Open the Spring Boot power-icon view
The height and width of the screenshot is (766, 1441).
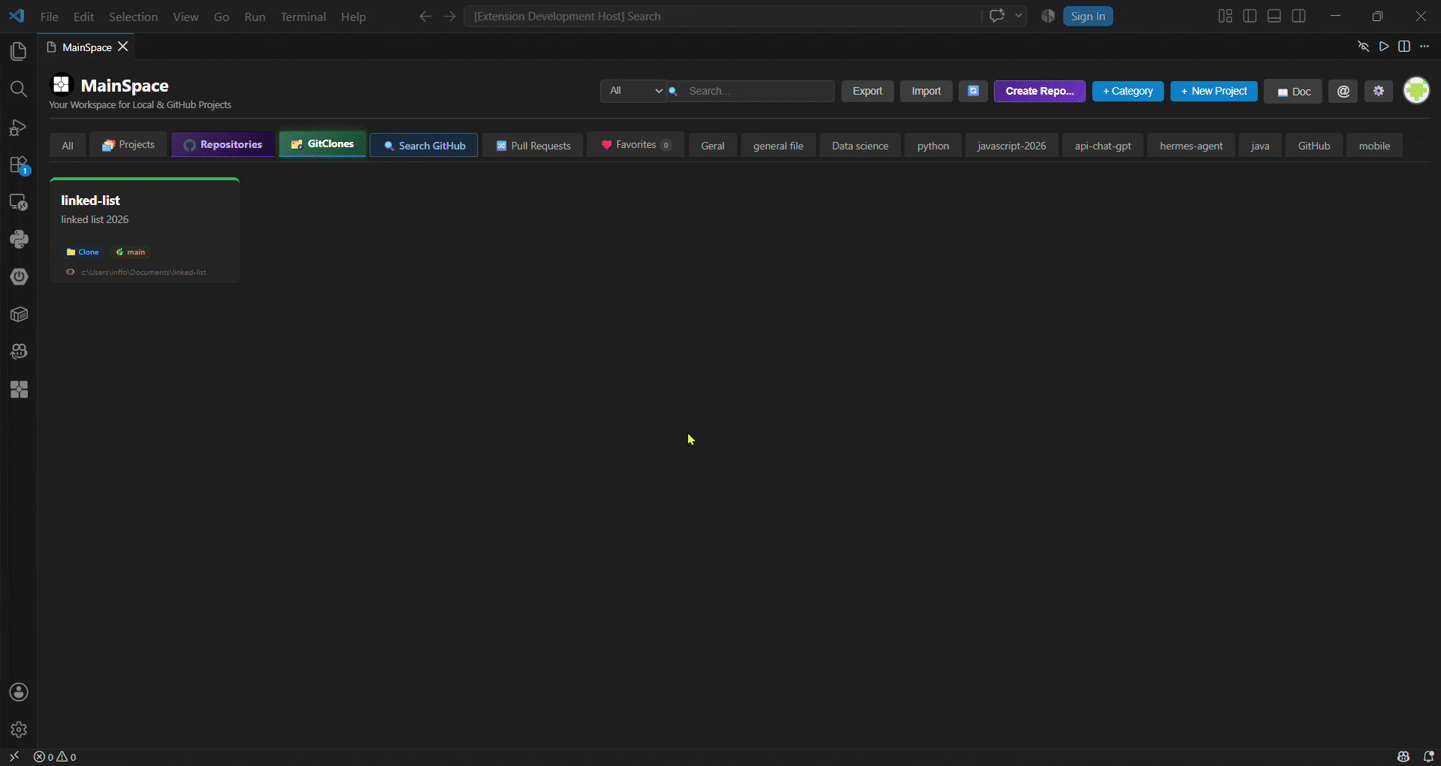tap(18, 277)
